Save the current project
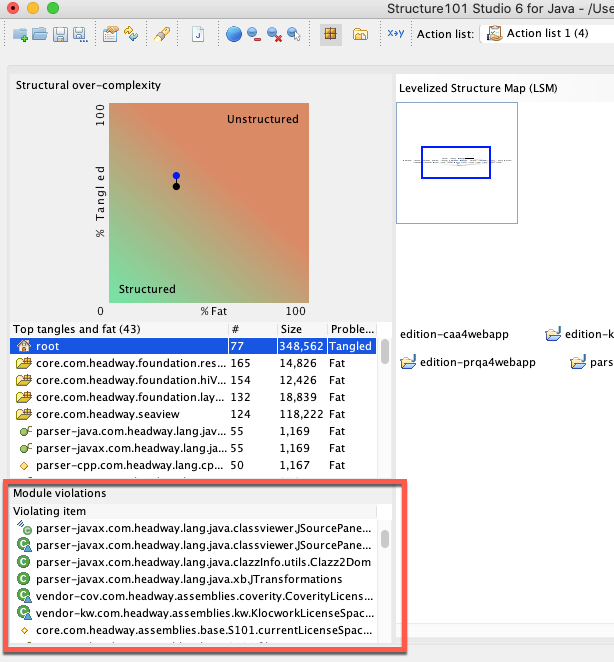 tap(60, 34)
